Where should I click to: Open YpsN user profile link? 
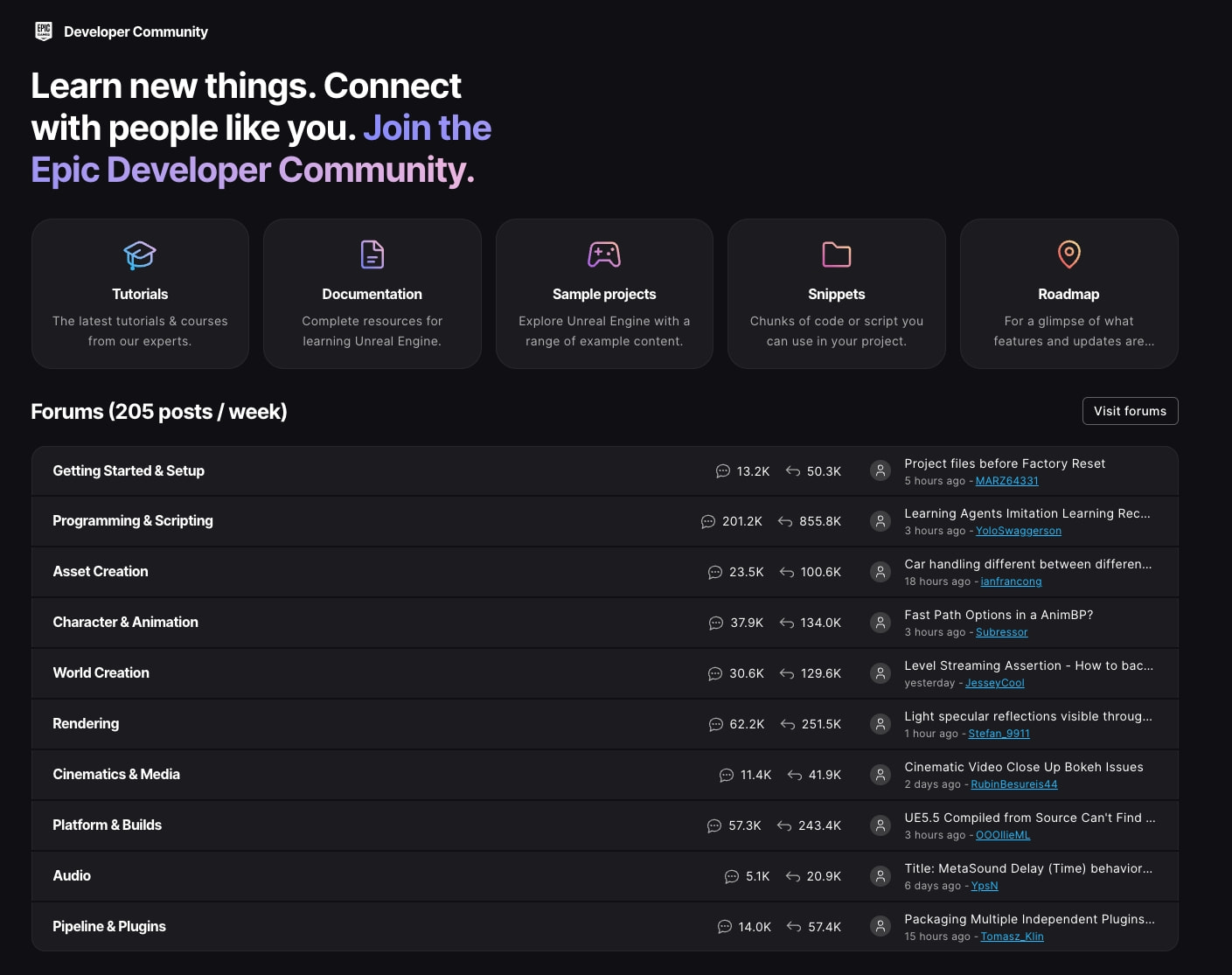[985, 886]
